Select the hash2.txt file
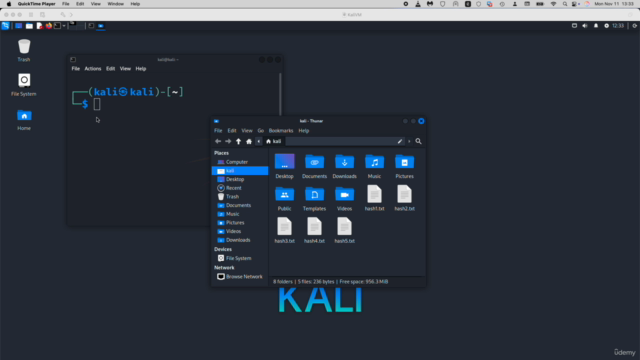Screen dimensions: 640x360 (404, 194)
